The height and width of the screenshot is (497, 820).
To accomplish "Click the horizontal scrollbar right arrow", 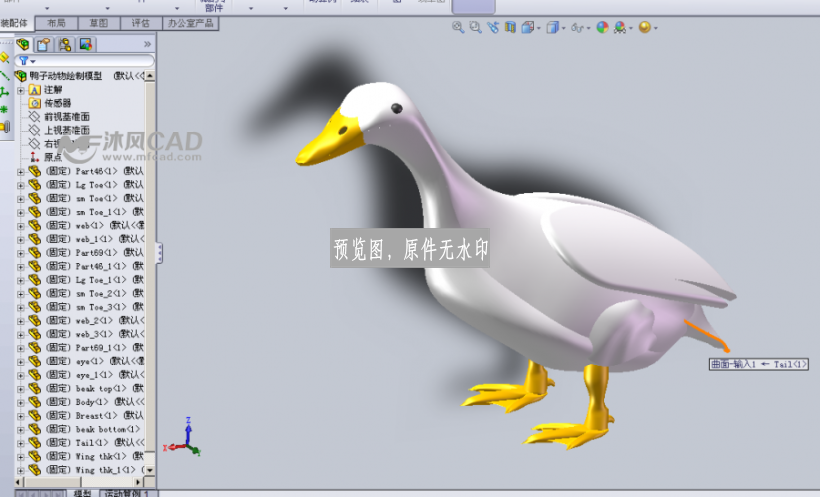I will point(139,482).
